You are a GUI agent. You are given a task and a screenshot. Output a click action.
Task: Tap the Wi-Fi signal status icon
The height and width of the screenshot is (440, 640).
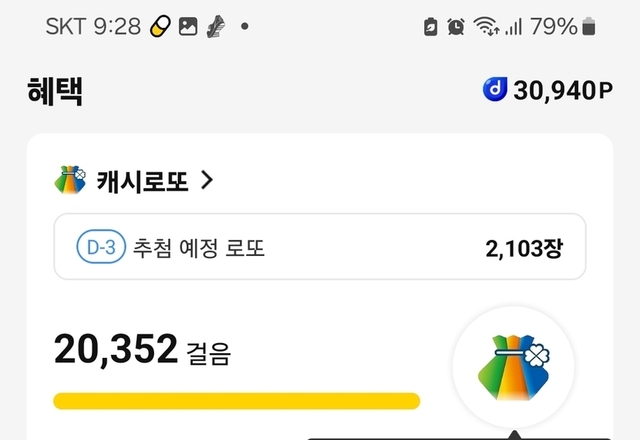click(486, 27)
